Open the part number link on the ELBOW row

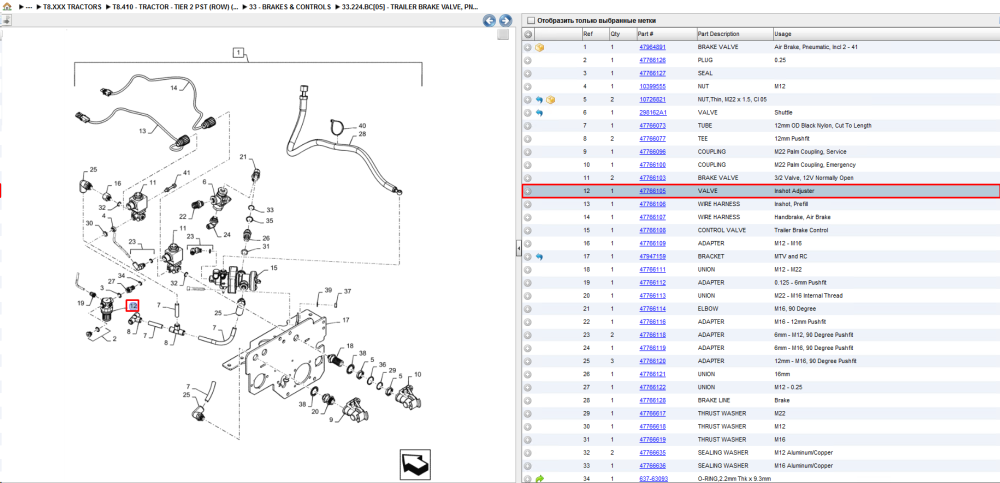[652, 309]
